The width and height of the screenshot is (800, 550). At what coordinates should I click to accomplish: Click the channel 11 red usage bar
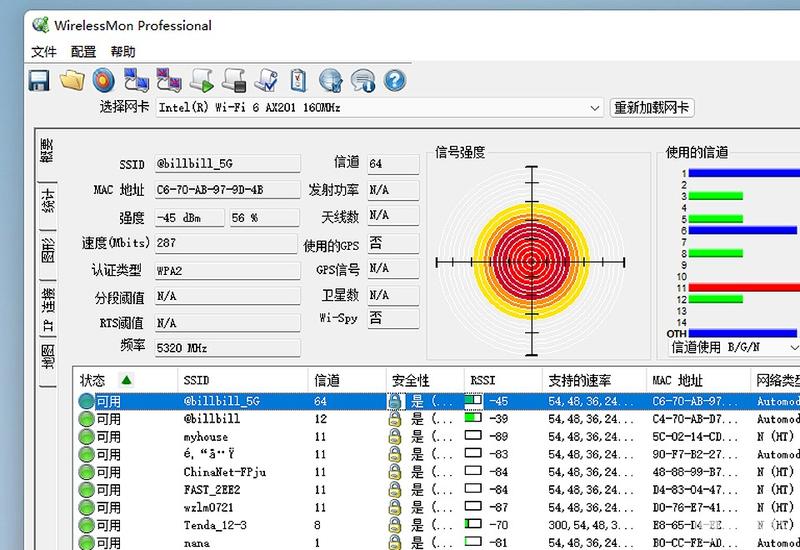[744, 288]
